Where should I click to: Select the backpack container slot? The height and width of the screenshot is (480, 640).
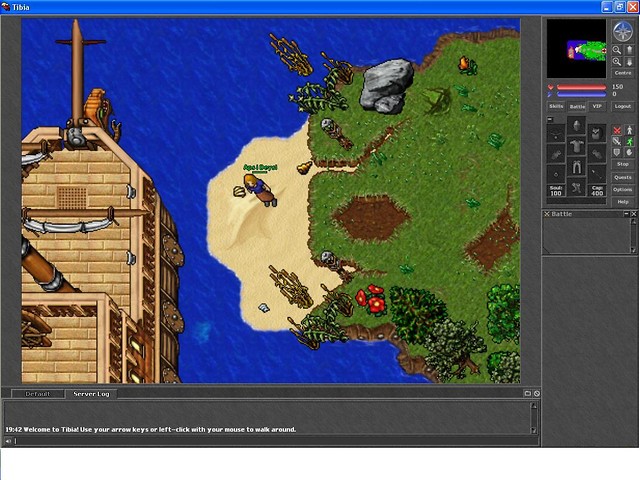point(597,133)
